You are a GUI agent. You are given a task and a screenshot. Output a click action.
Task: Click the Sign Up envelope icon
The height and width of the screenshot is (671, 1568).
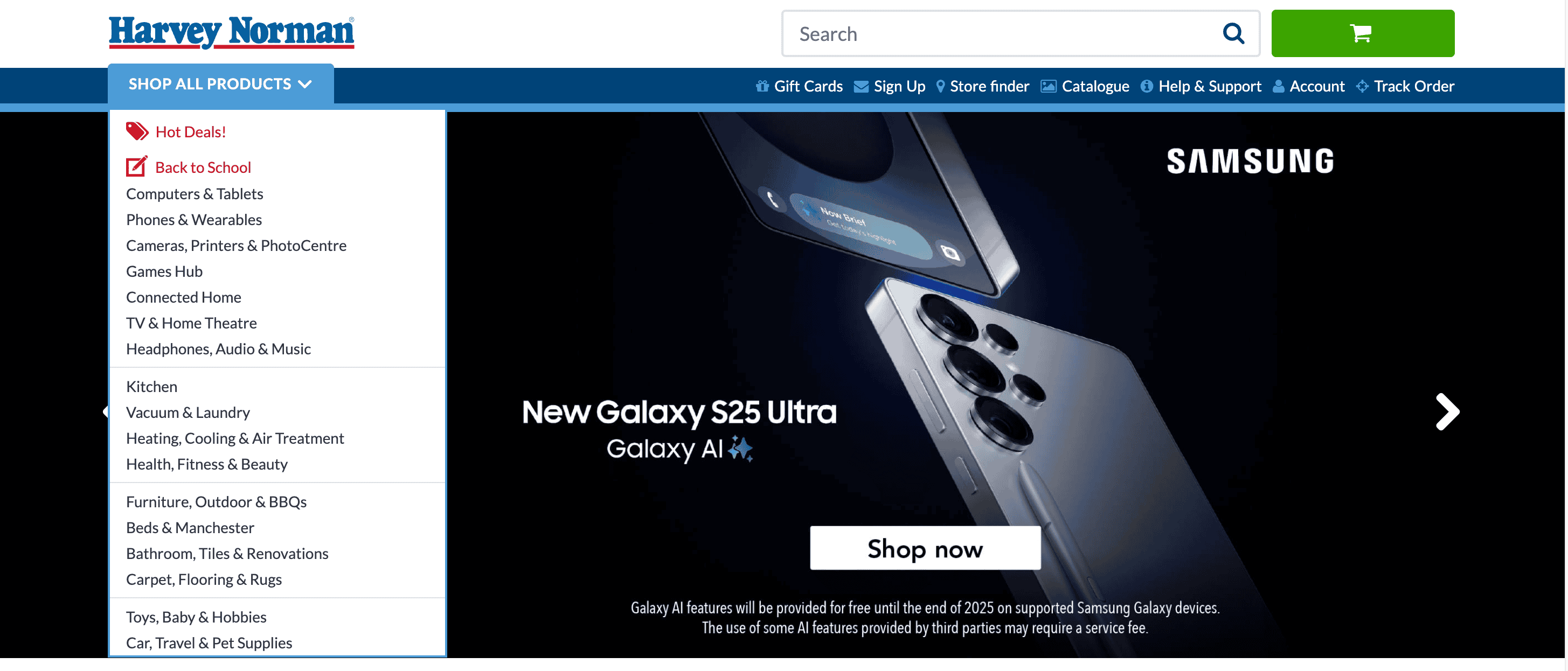861,86
